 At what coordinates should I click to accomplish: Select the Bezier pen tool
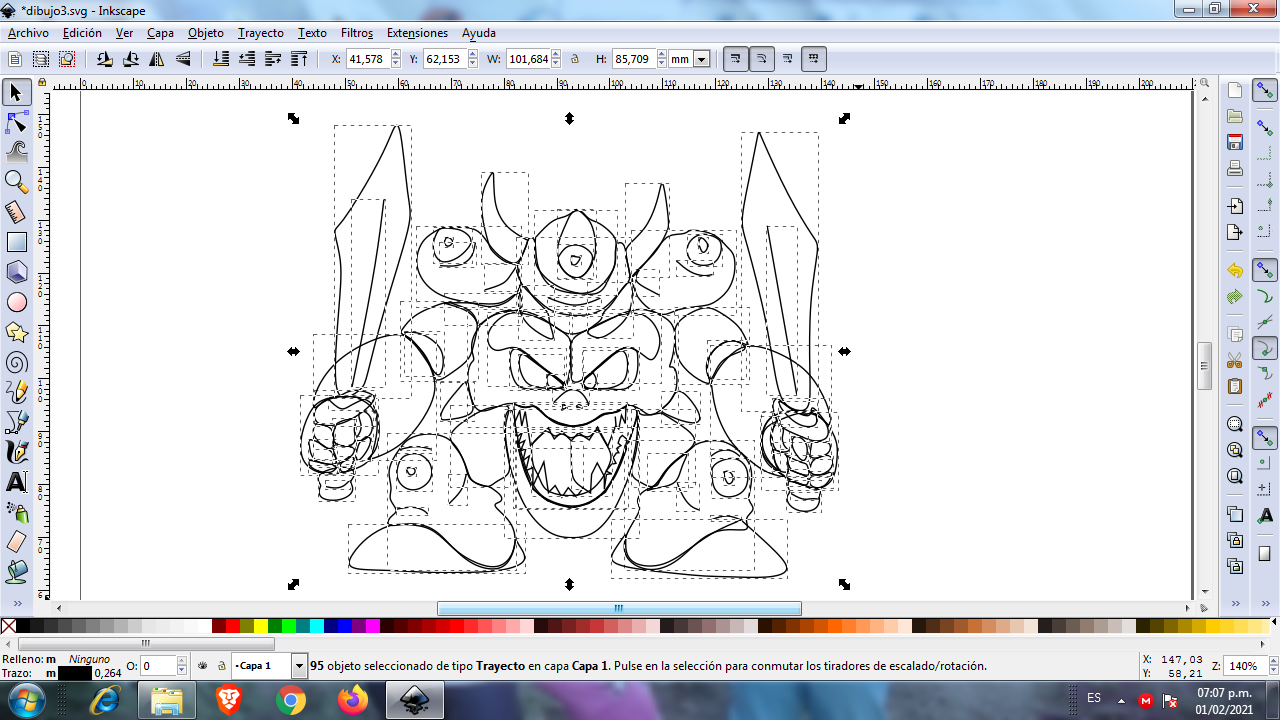pos(16,421)
